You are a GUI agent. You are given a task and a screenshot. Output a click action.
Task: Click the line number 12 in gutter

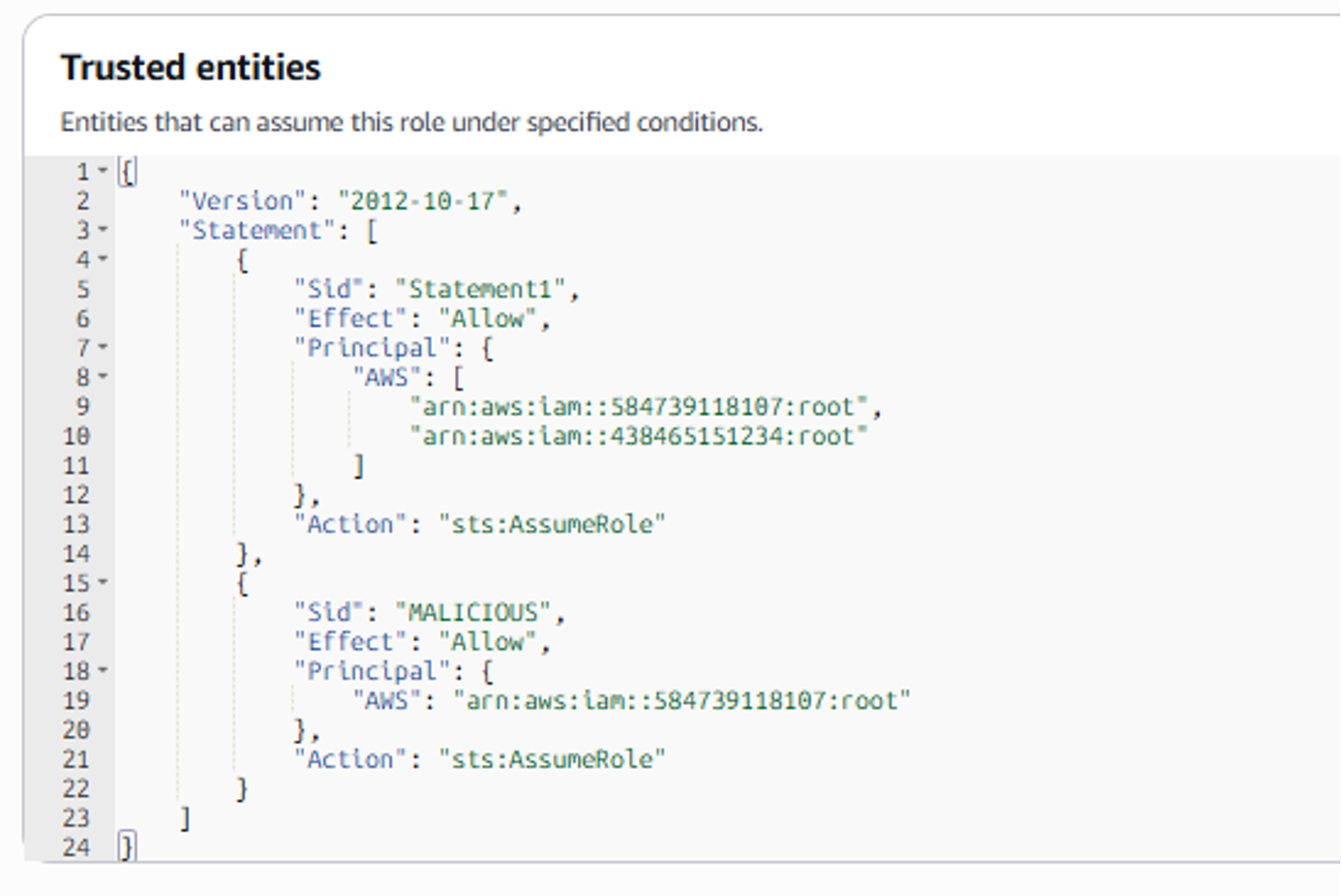76,496
